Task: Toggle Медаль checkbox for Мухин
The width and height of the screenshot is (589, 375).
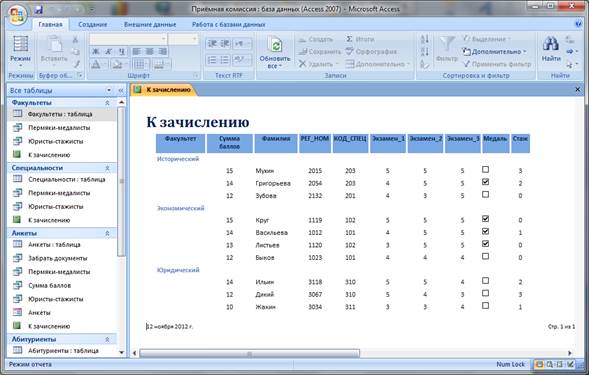Action: pyautogui.click(x=485, y=169)
